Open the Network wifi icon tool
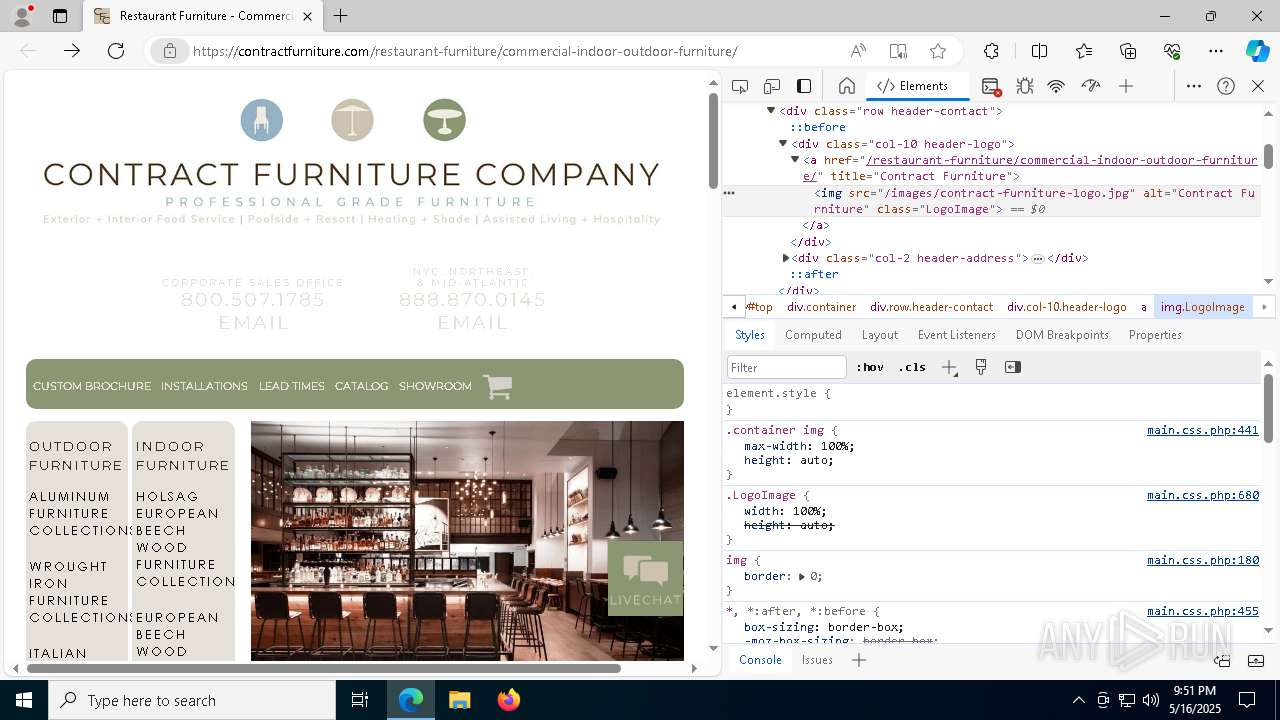 (1056, 86)
